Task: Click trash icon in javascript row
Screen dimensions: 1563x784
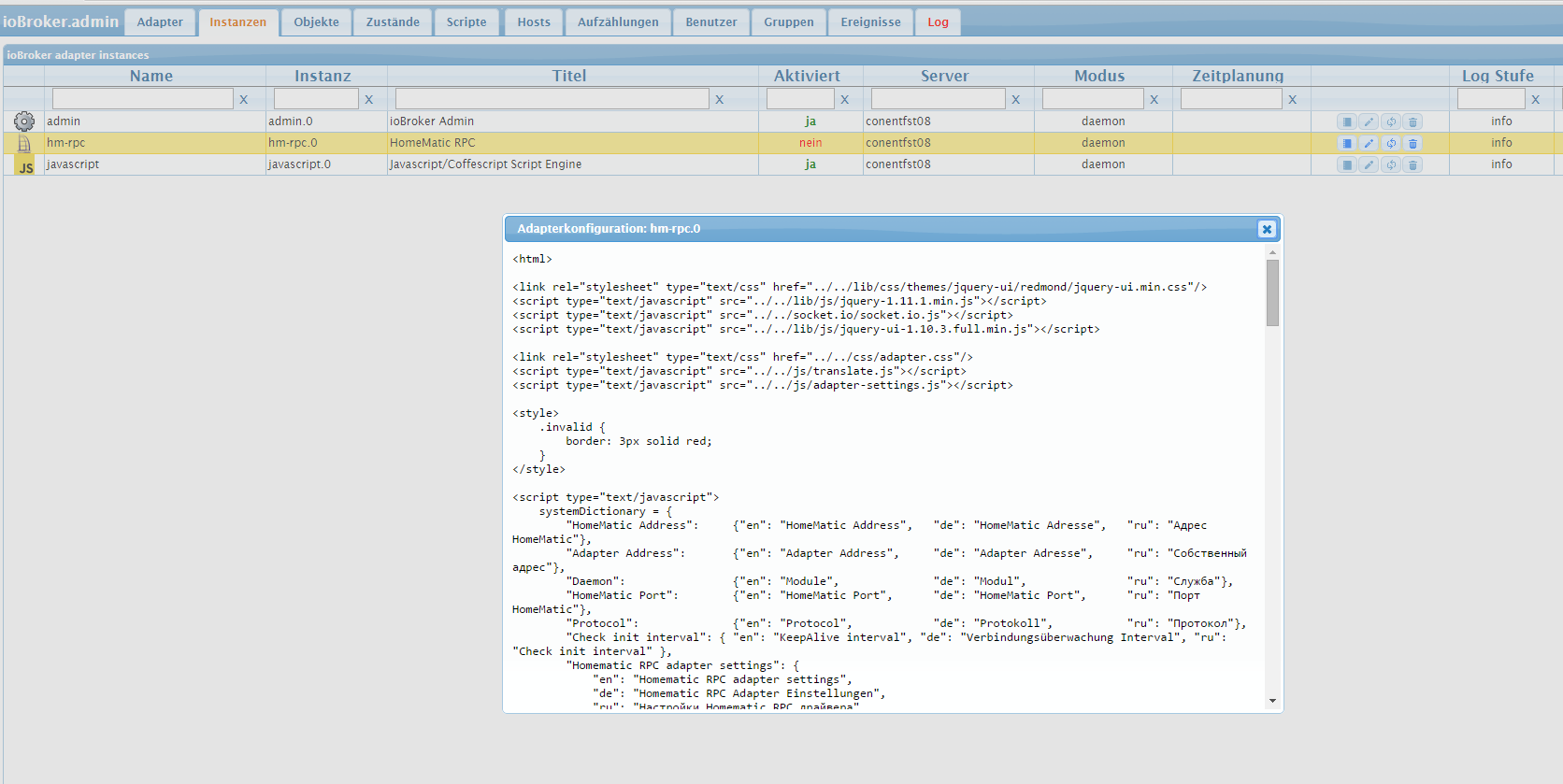Action: tap(1413, 164)
